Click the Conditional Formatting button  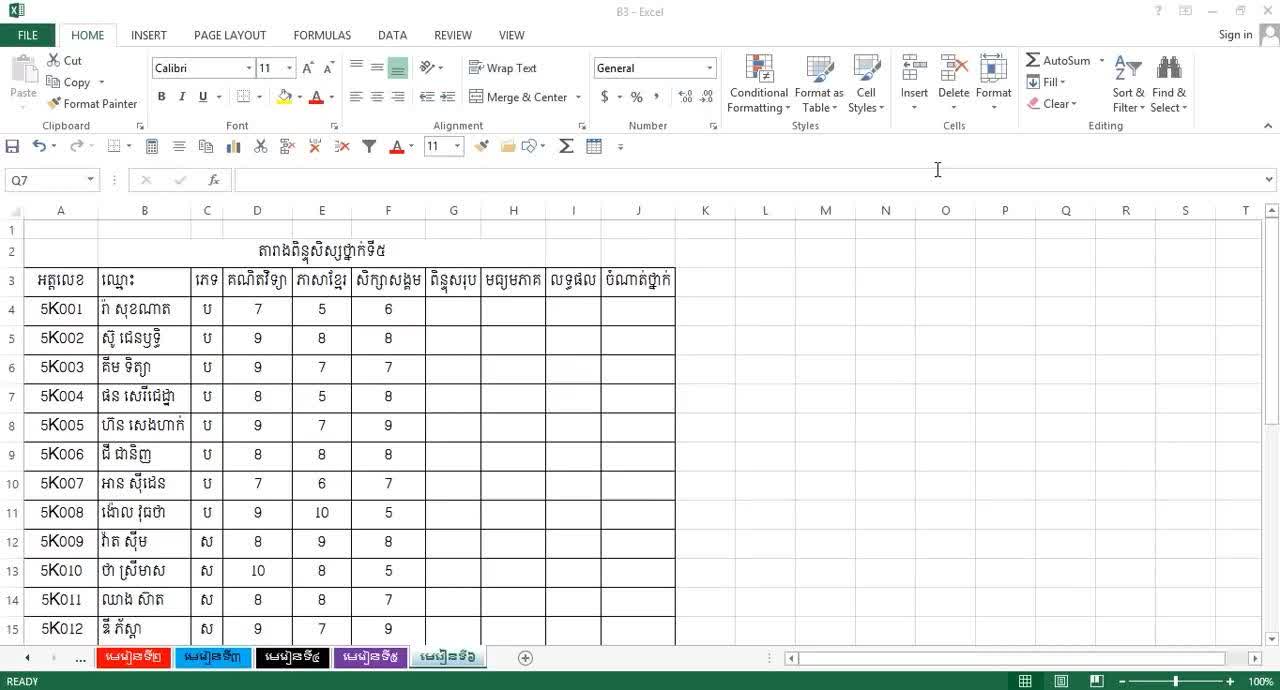(758, 84)
